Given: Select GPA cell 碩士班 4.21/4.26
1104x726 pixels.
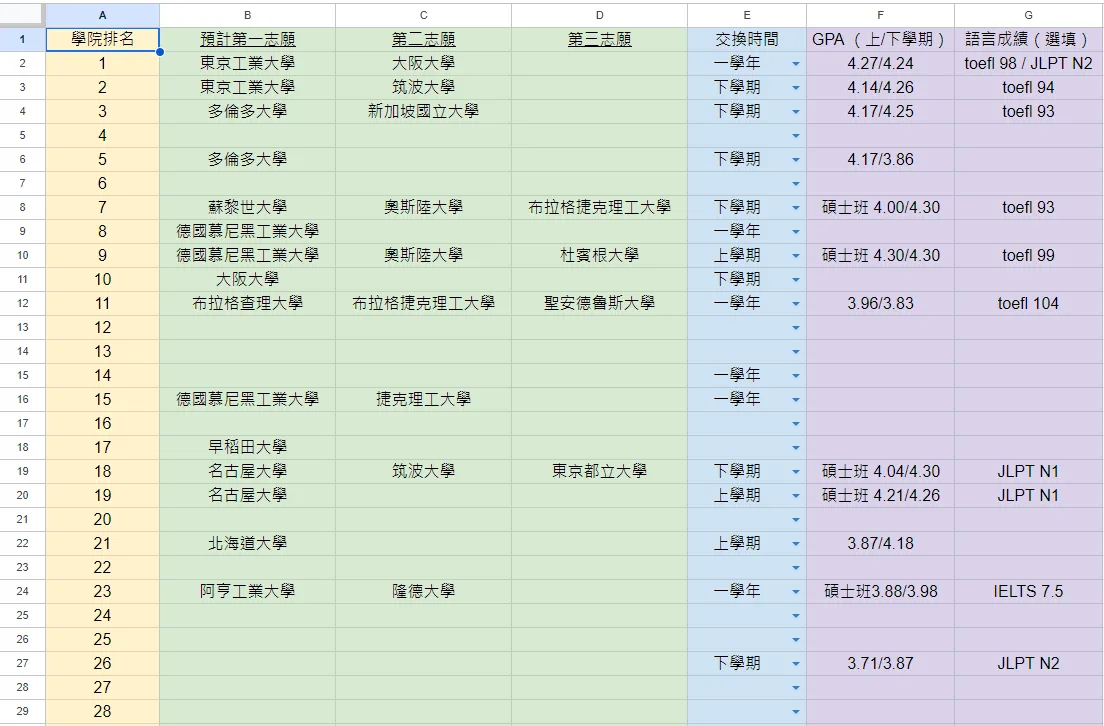Looking at the screenshot, I should click(880, 495).
